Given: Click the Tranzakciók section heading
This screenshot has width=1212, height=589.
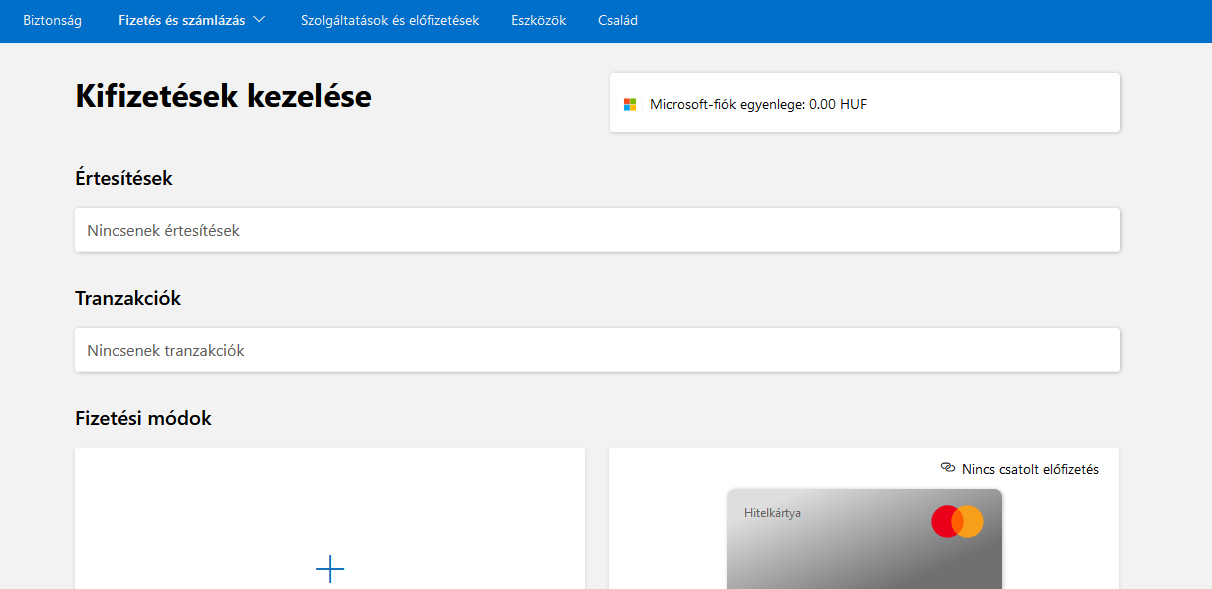Looking at the screenshot, I should pos(128,298).
